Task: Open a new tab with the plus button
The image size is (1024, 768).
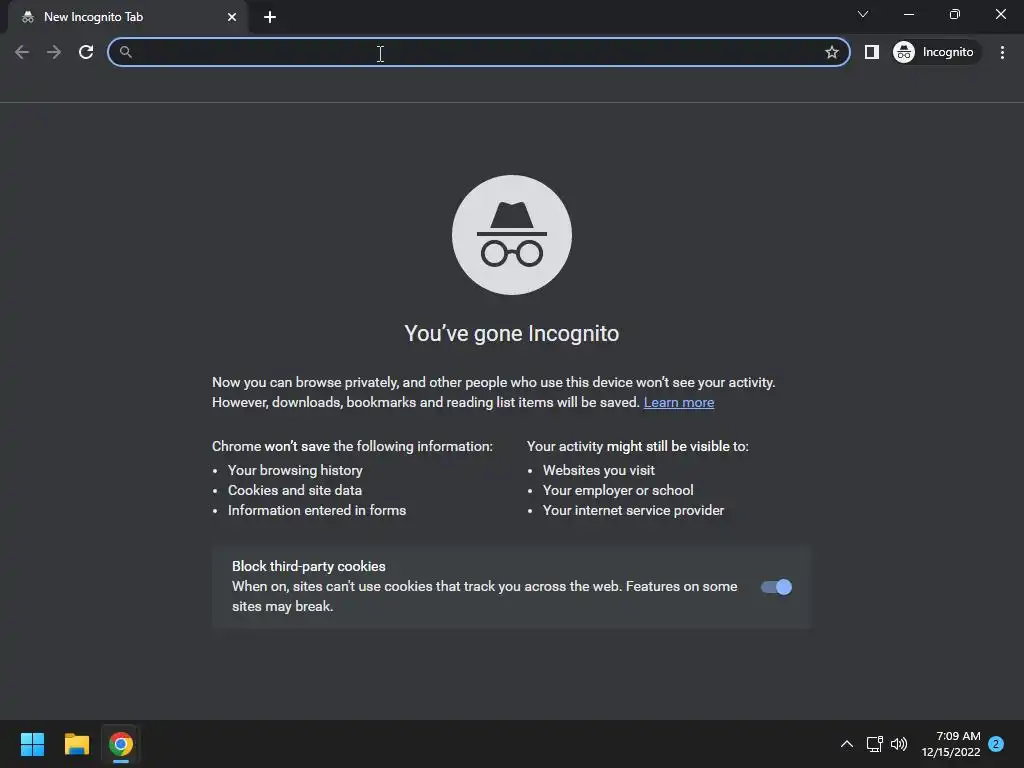Action: coord(270,17)
